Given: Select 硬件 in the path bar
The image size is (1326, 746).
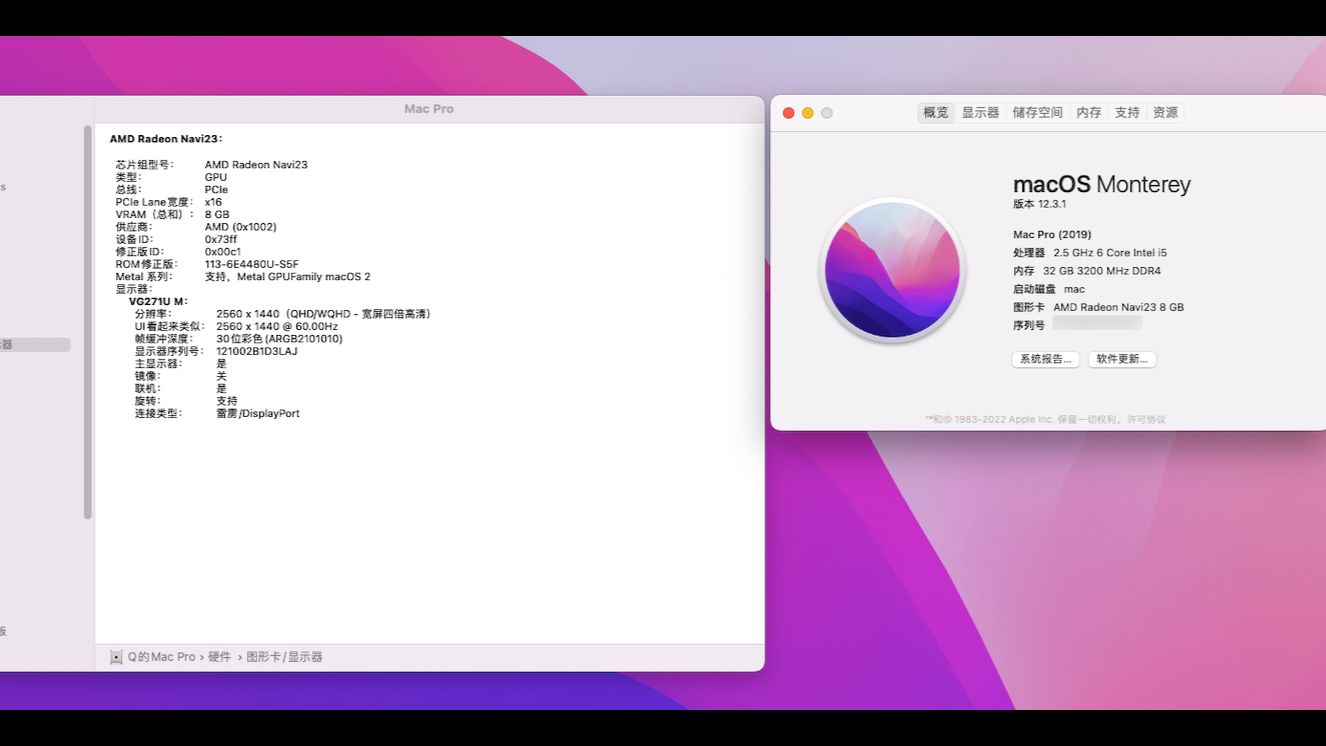Looking at the screenshot, I should [x=219, y=657].
